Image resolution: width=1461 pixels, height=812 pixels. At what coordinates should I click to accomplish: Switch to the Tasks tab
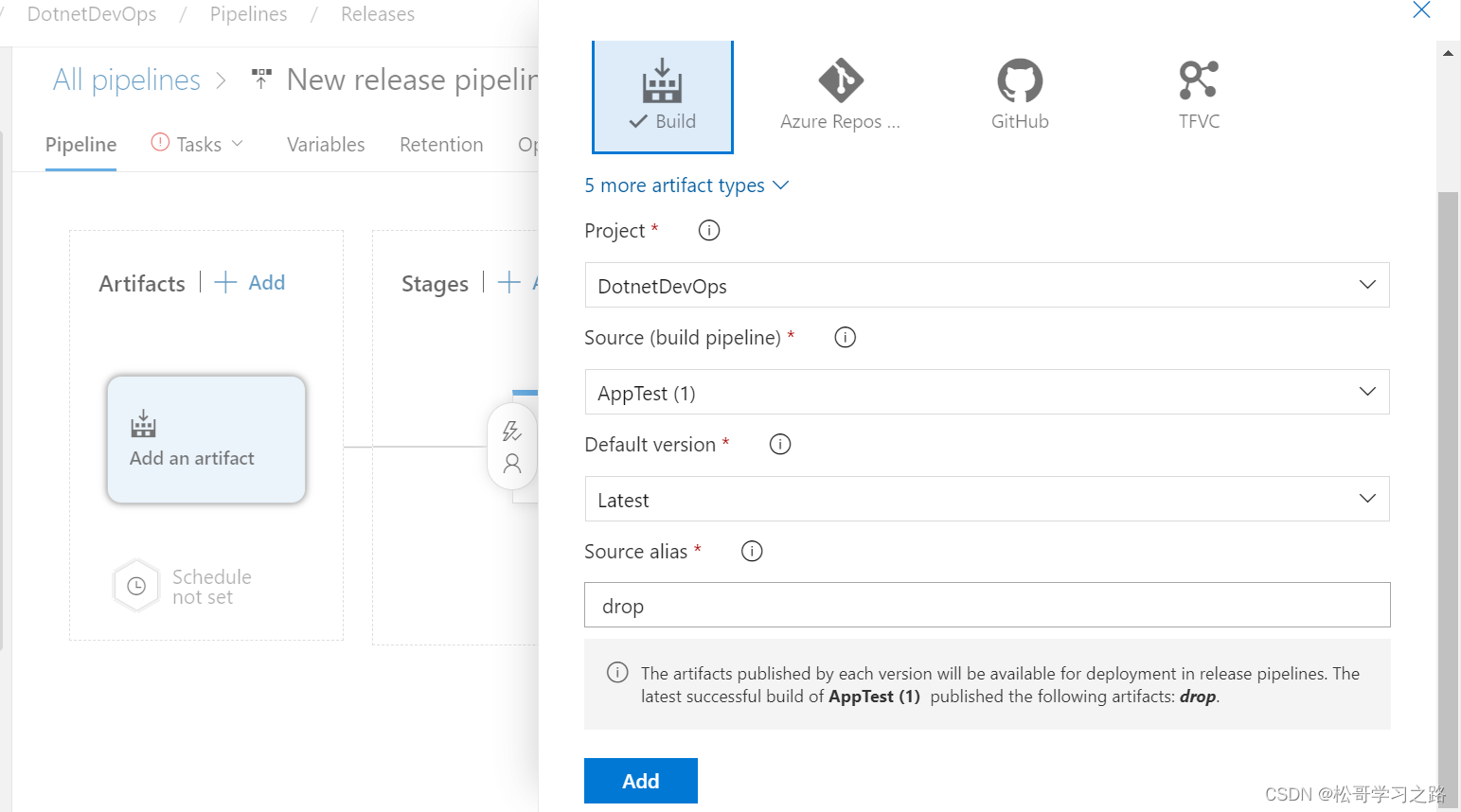tap(198, 145)
